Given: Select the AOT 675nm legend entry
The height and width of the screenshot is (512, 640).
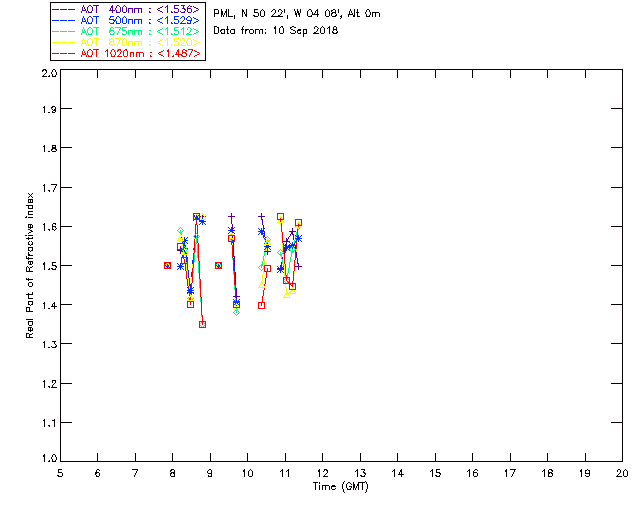Looking at the screenshot, I should [x=126, y=31].
